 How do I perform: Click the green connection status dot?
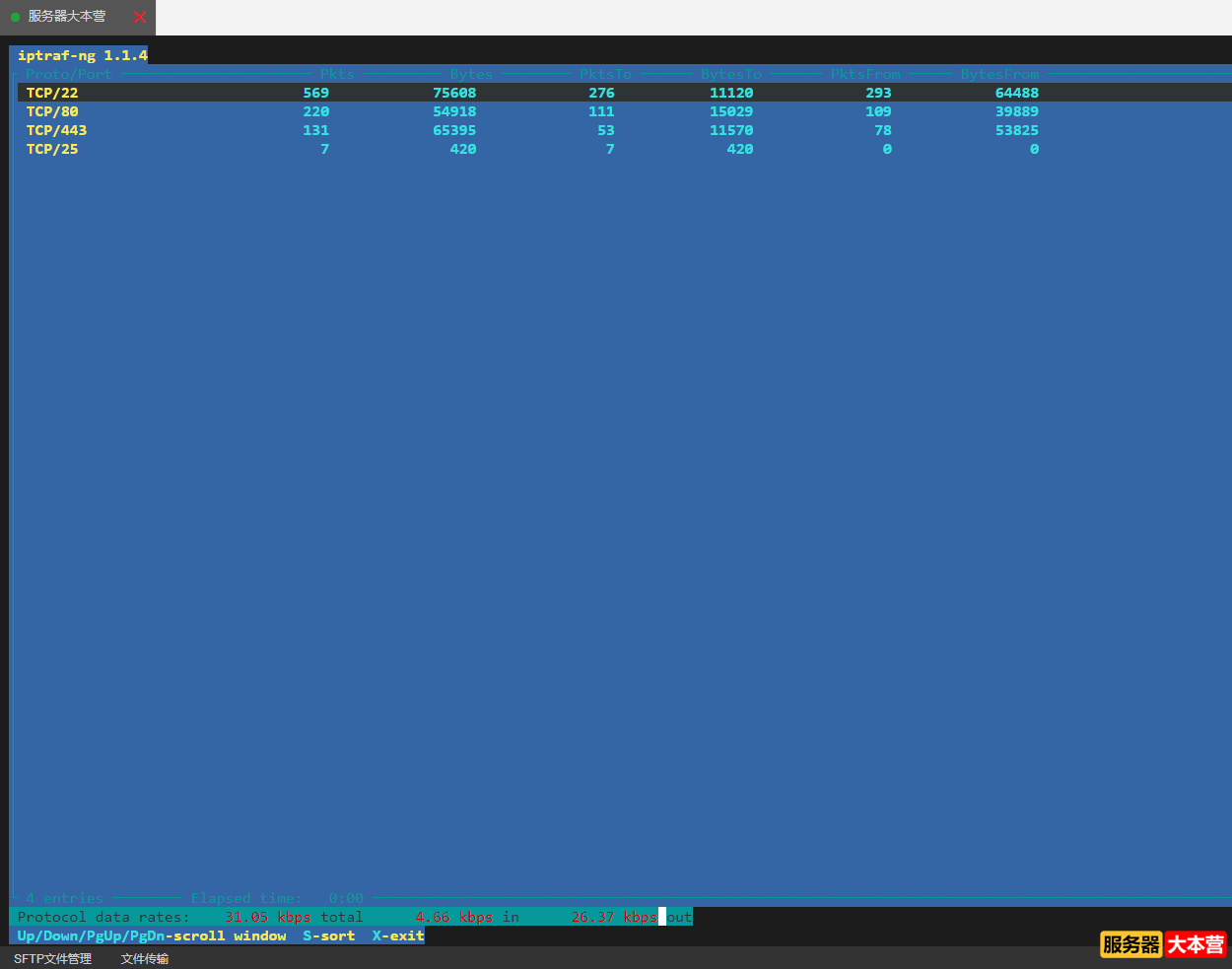tap(15, 17)
